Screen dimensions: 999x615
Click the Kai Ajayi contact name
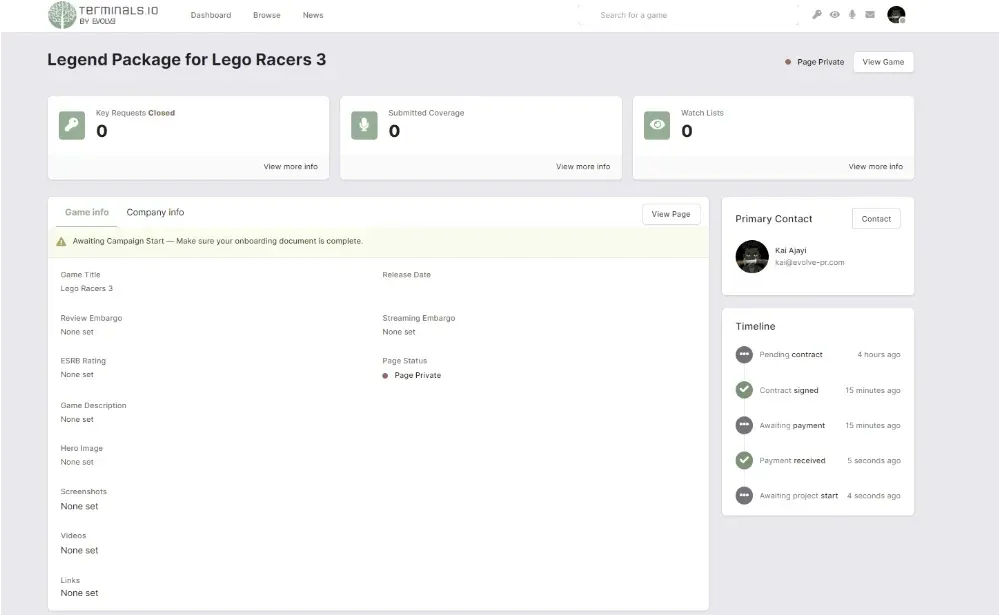tap(791, 250)
